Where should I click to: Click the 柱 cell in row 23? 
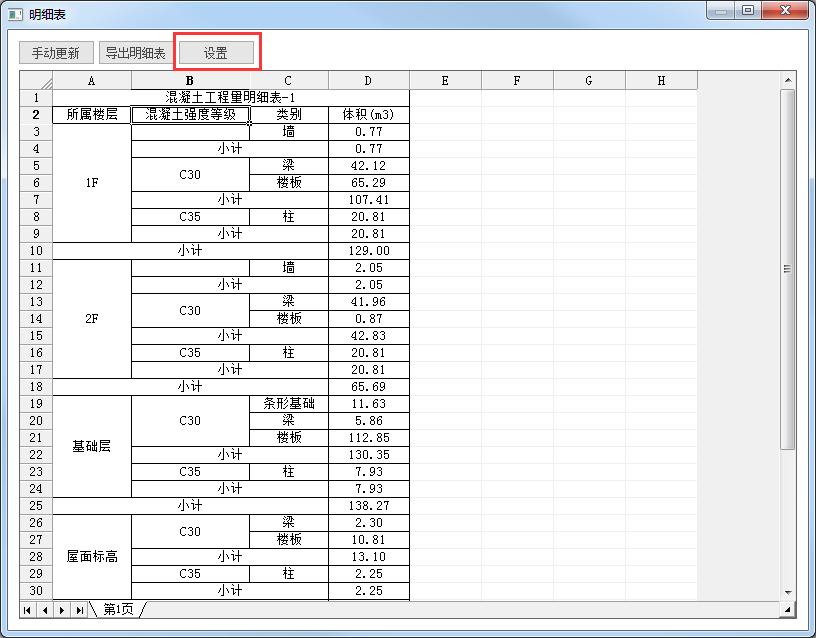(289, 472)
